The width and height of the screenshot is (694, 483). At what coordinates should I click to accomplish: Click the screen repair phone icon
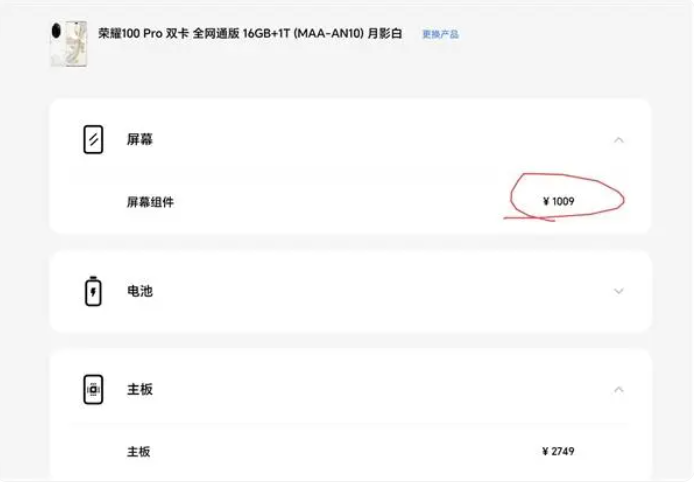(93, 139)
